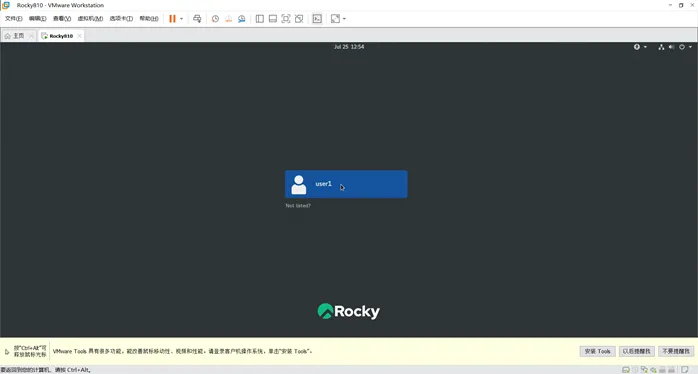Open the 选项卡(T) menu
This screenshot has height=374, width=698.
click(x=121, y=19)
